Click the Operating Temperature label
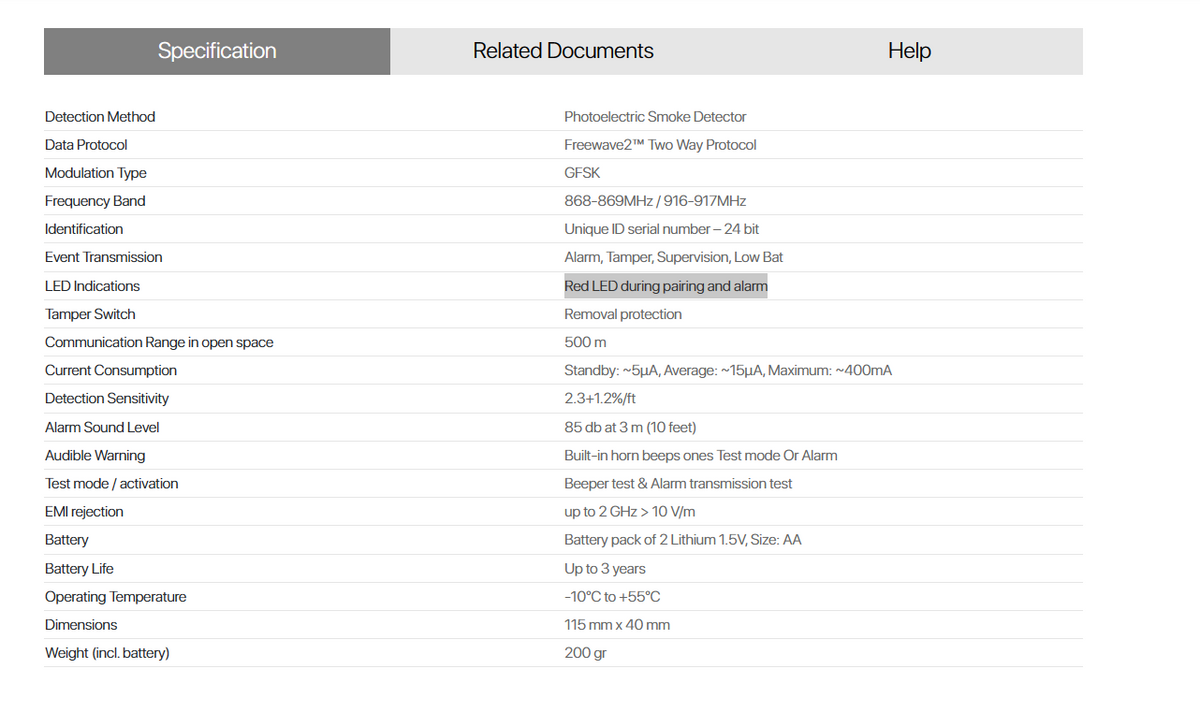This screenshot has width=1200, height=727. coord(115,597)
